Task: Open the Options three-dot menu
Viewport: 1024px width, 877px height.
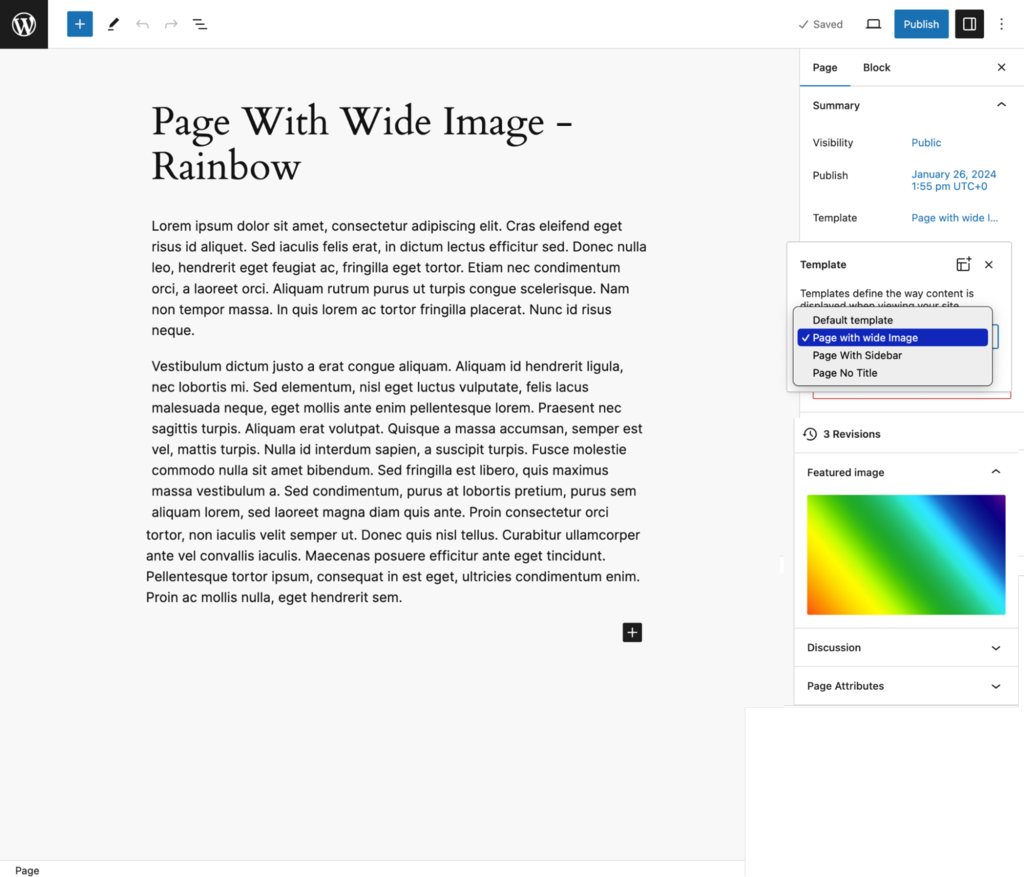Action: (x=1002, y=24)
